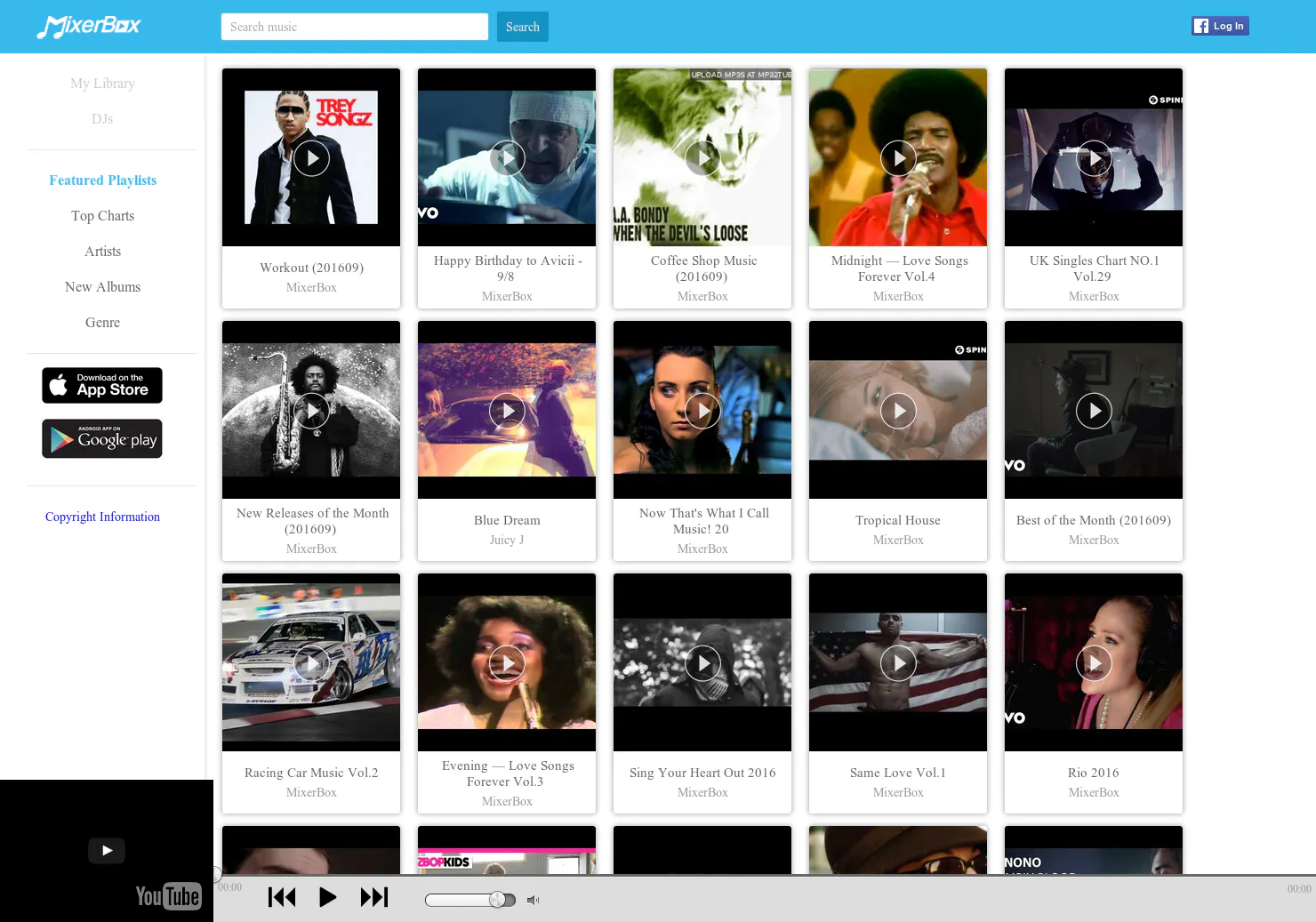The height and width of the screenshot is (922, 1316).
Task: Open Rio 2016 title link
Action: tap(1094, 773)
